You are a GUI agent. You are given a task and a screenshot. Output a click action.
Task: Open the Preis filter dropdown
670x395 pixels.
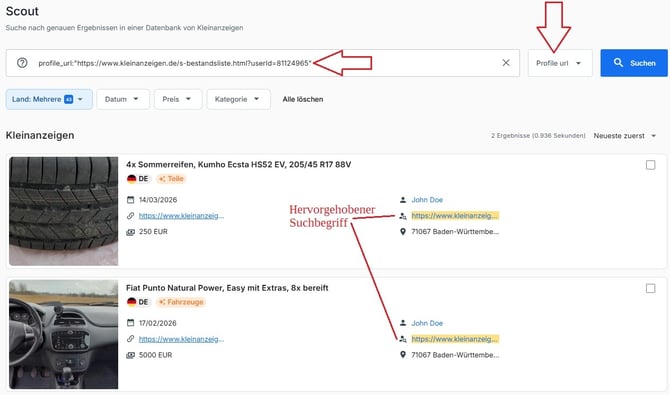178,99
